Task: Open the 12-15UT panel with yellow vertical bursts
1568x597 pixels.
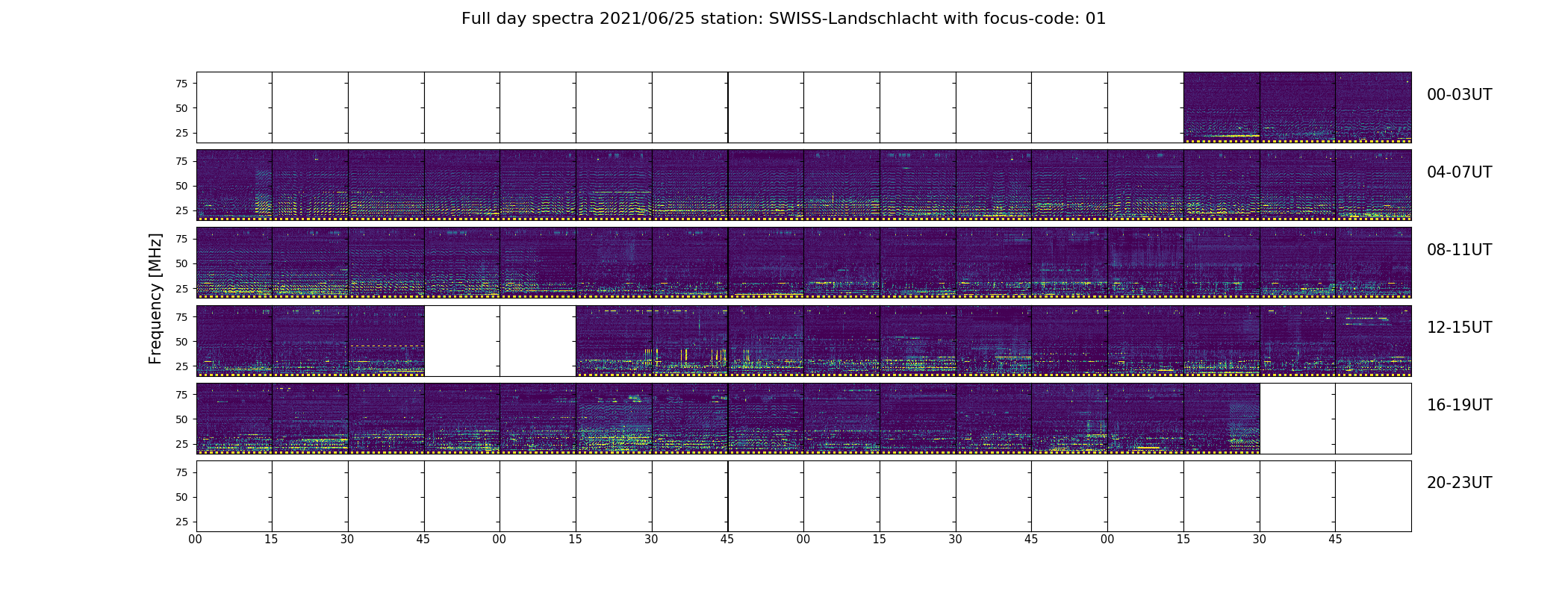Action: tap(690, 341)
